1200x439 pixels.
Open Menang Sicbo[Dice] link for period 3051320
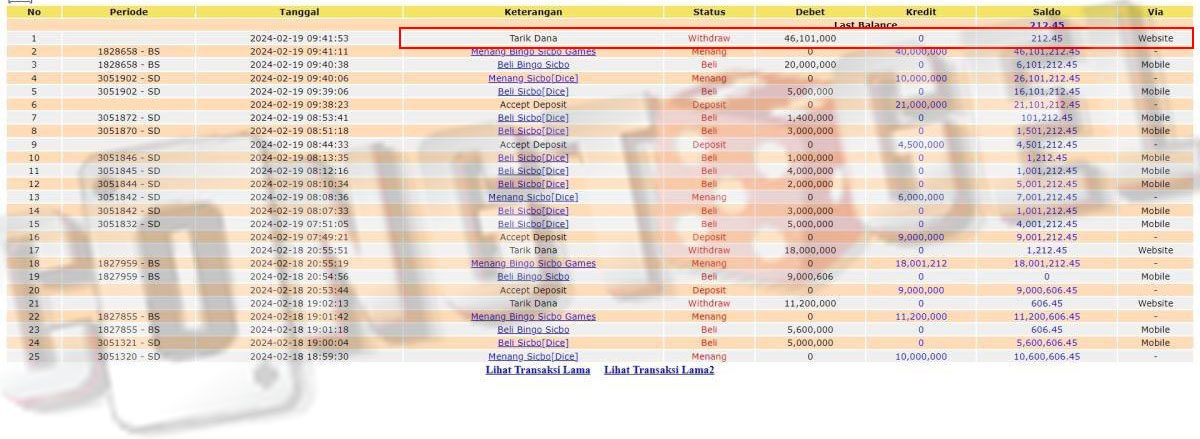point(533,356)
